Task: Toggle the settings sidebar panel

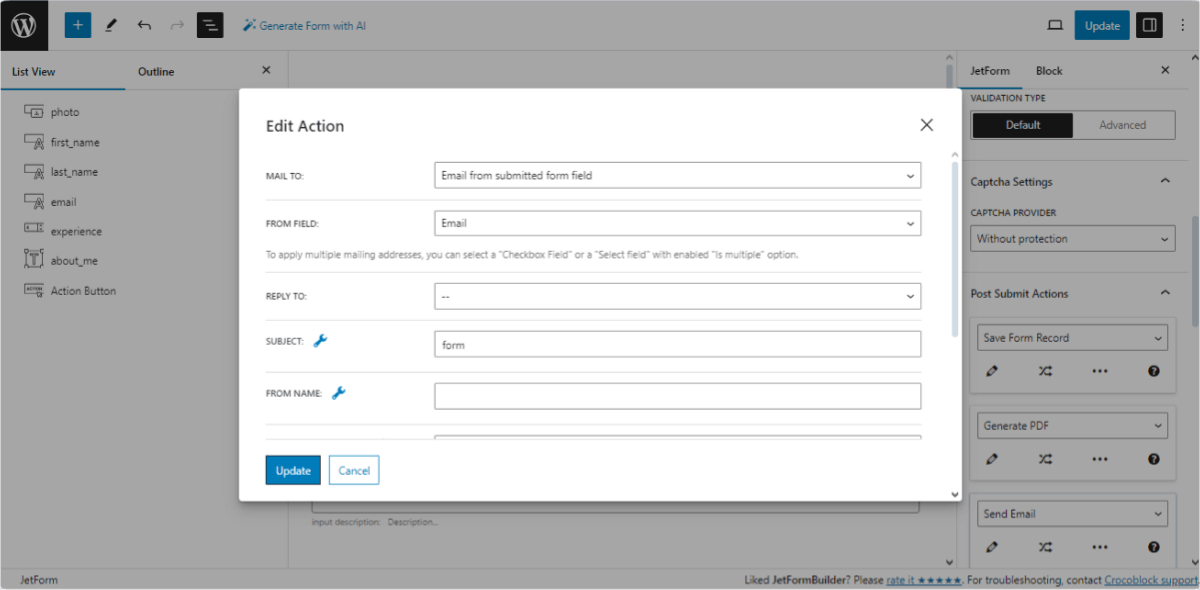Action: pos(1149,24)
